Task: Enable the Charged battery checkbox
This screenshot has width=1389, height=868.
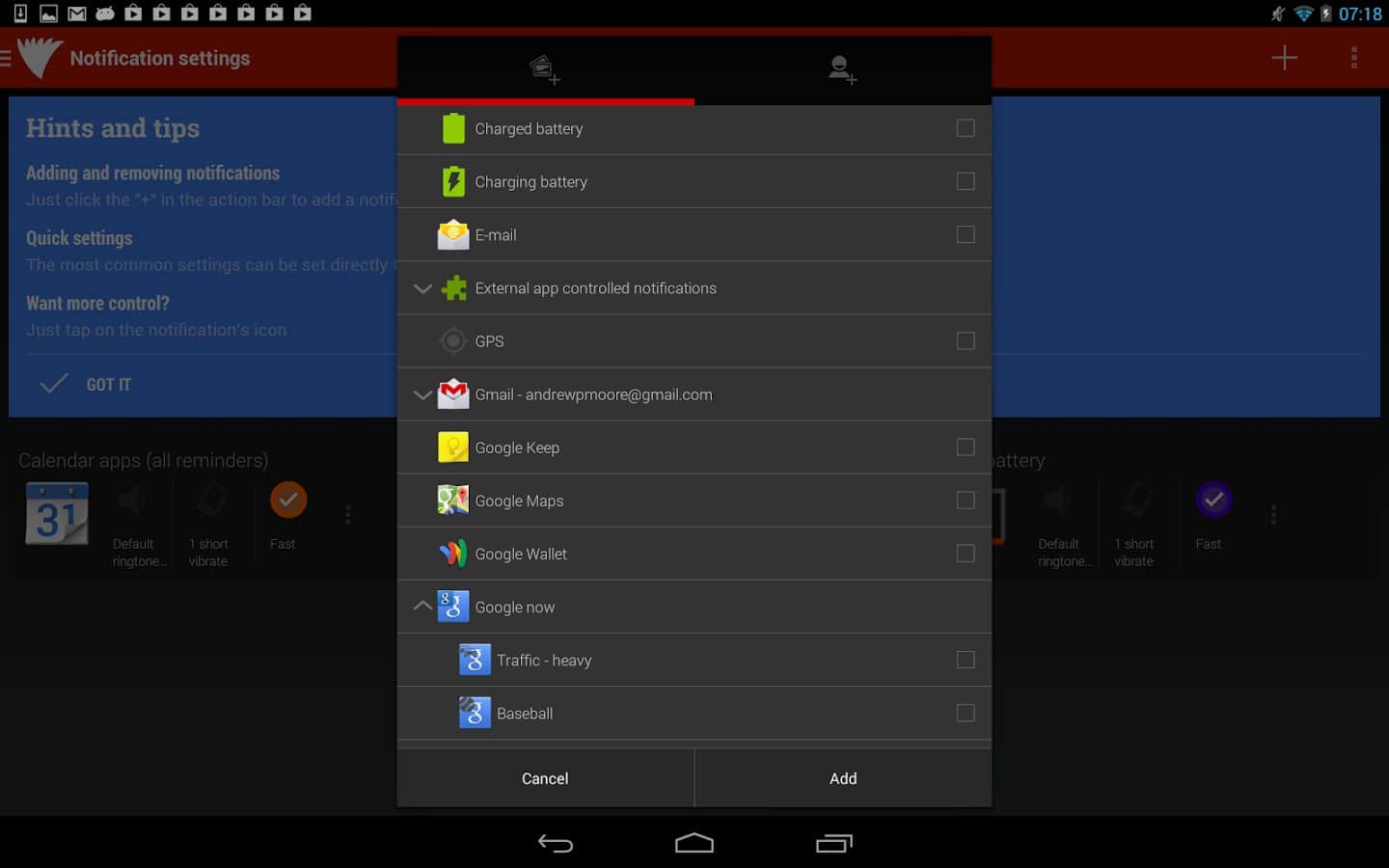Action: point(965,128)
